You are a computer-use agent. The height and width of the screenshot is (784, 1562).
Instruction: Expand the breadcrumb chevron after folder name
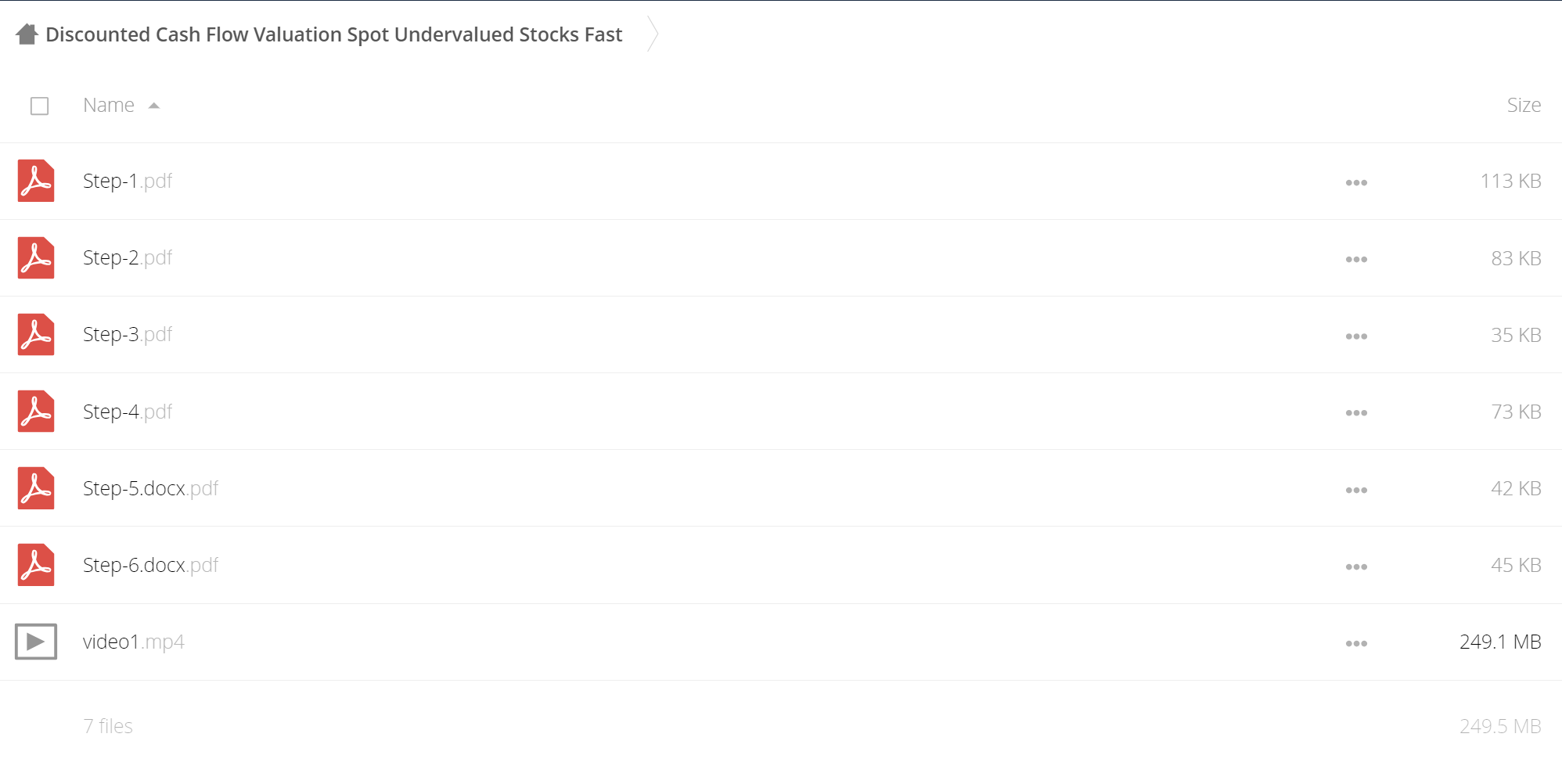click(x=653, y=34)
